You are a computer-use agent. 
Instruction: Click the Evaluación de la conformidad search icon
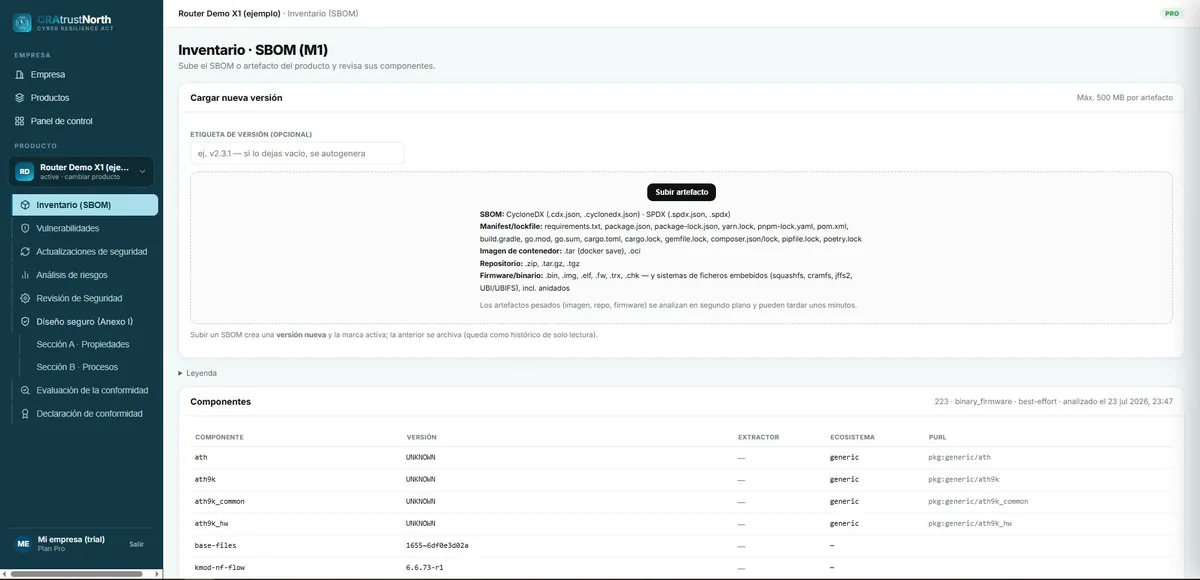pyautogui.click(x=26, y=390)
